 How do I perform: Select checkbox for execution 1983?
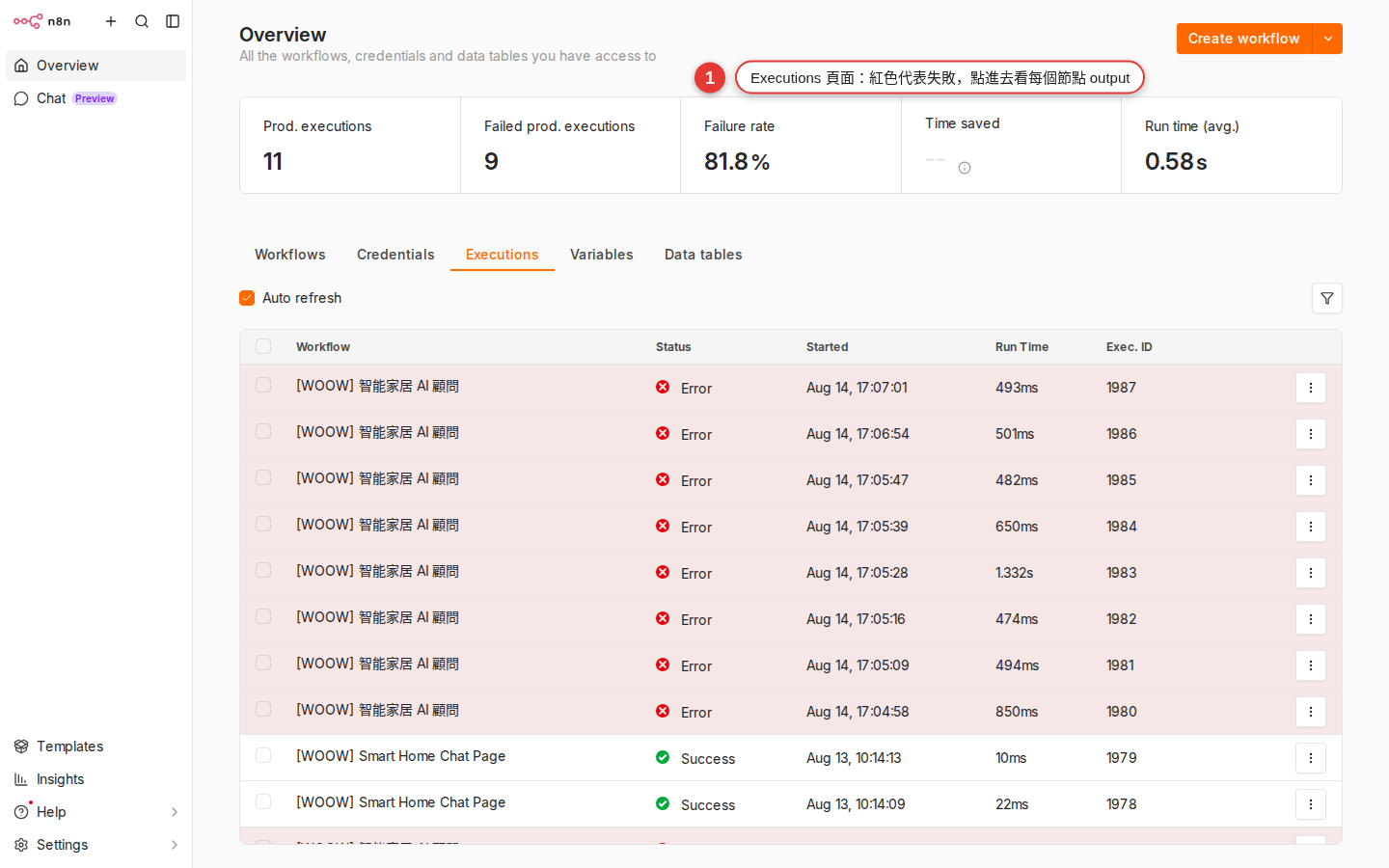263,570
